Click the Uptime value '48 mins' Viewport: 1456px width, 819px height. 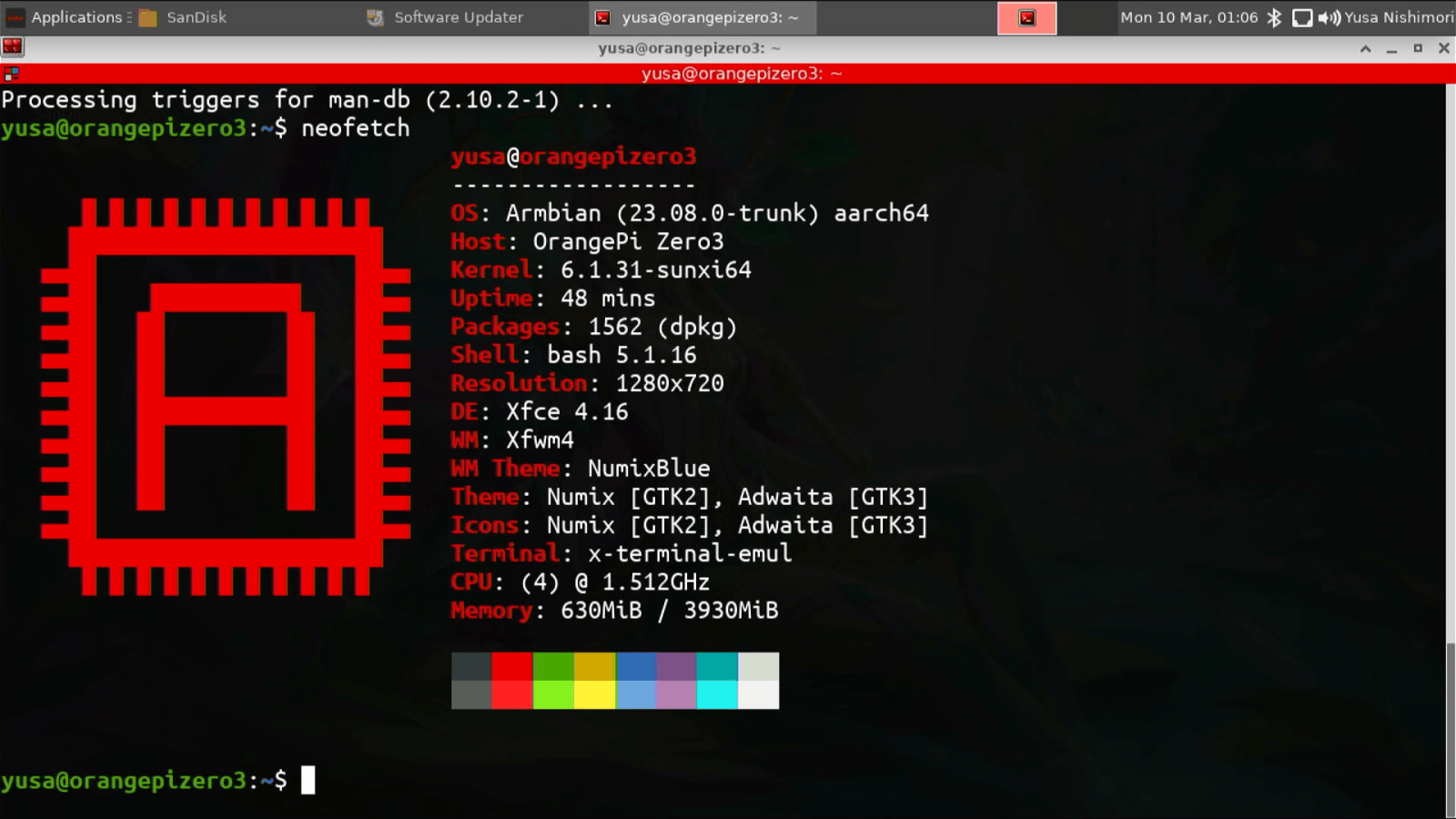(608, 298)
